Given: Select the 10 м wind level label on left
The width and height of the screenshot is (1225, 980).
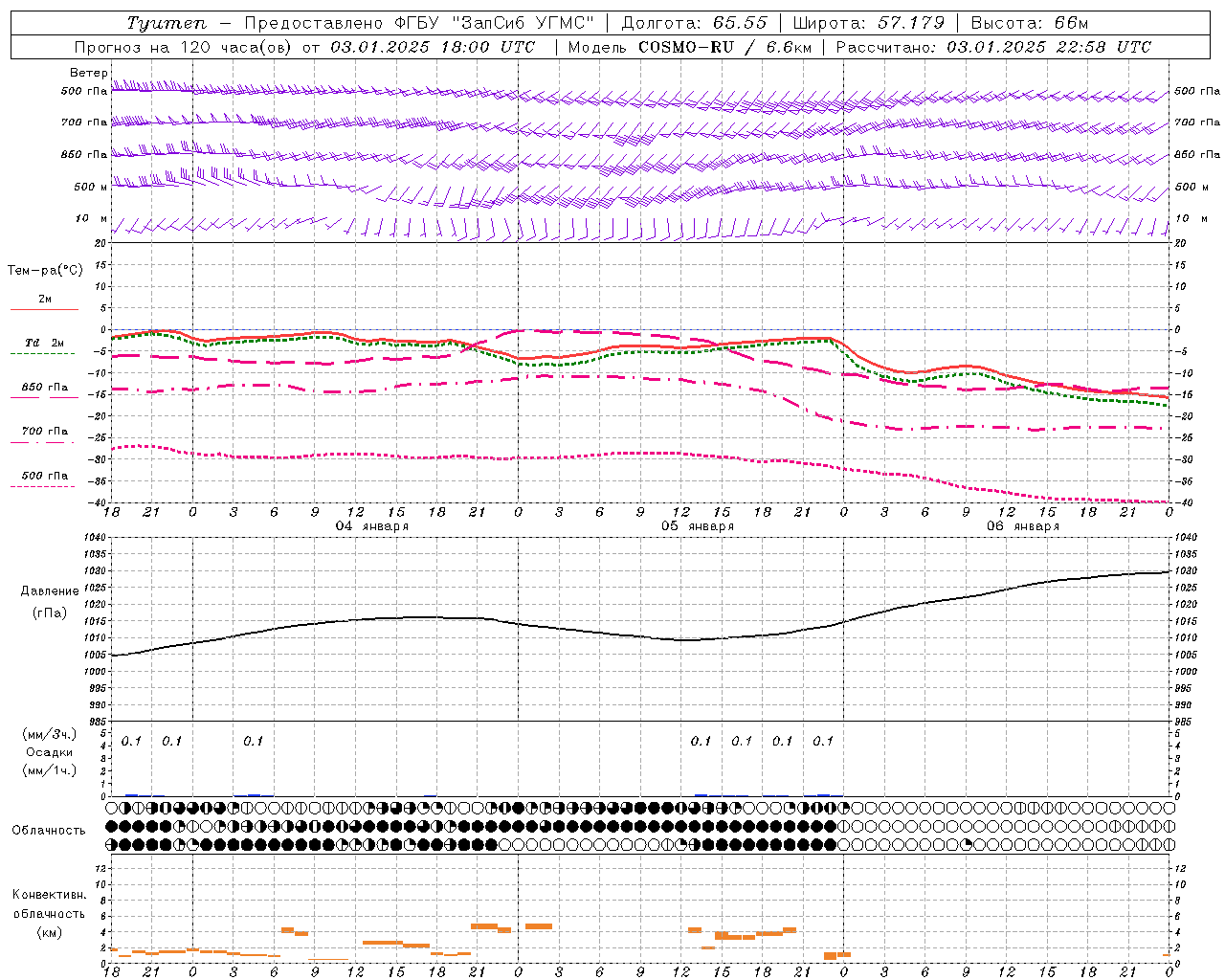Looking at the screenshot, I should 91,218.
